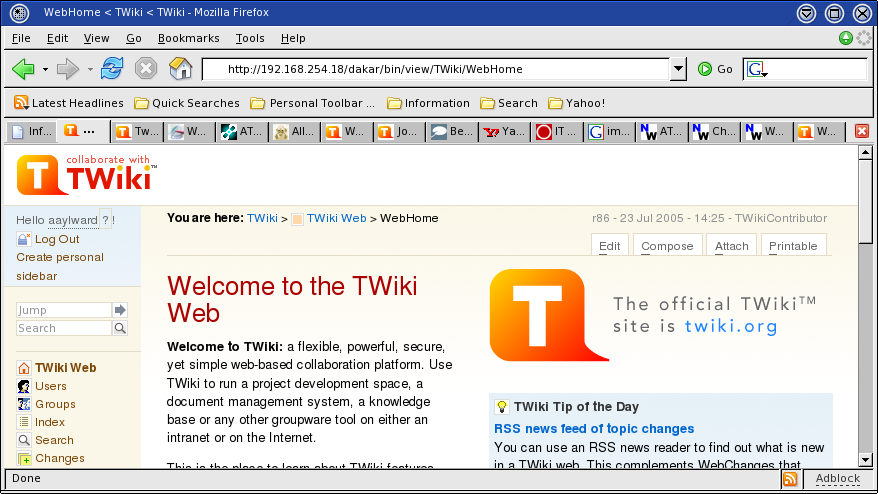Image resolution: width=878 pixels, height=494 pixels.
Task: Open the Information bookmark folder
Action: [428, 103]
